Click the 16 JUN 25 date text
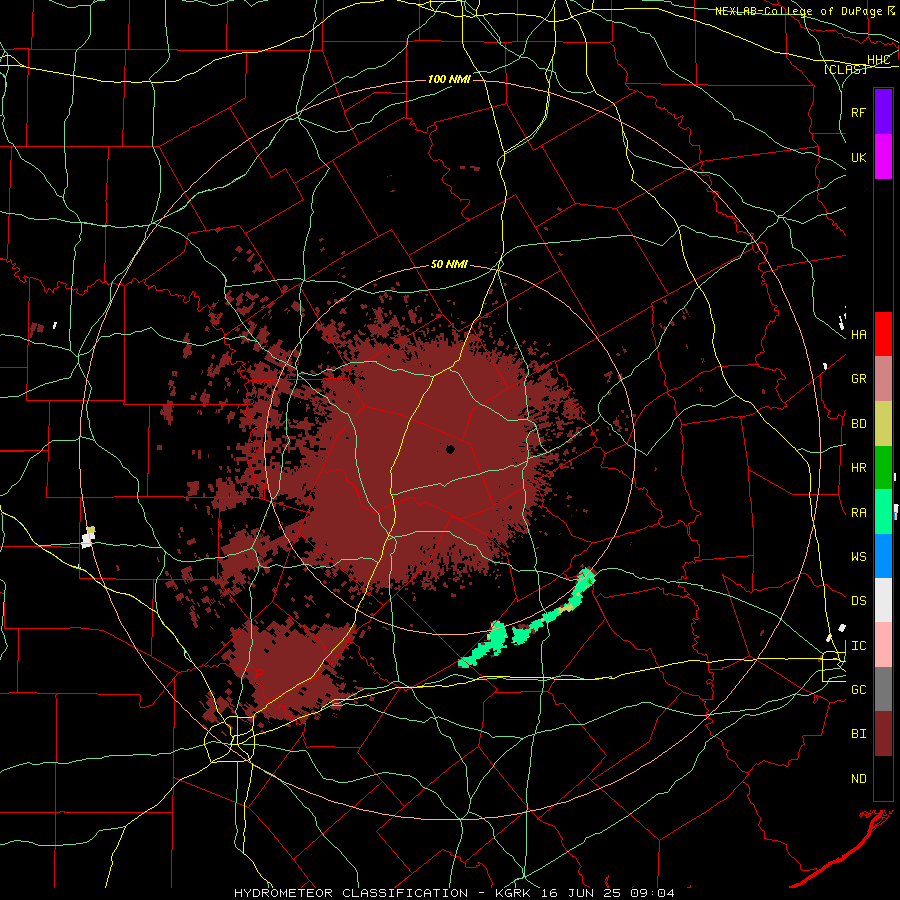This screenshot has height=900, width=900. click(x=584, y=893)
